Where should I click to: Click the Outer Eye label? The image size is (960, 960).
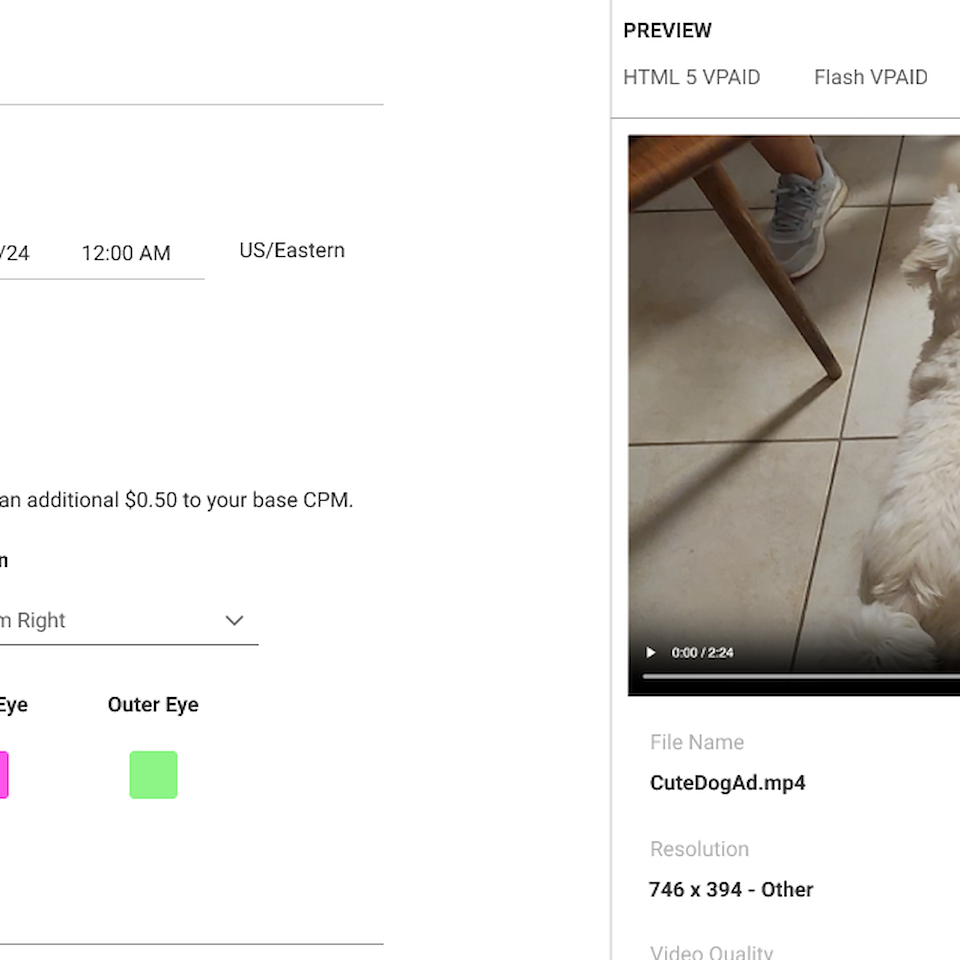coord(153,705)
